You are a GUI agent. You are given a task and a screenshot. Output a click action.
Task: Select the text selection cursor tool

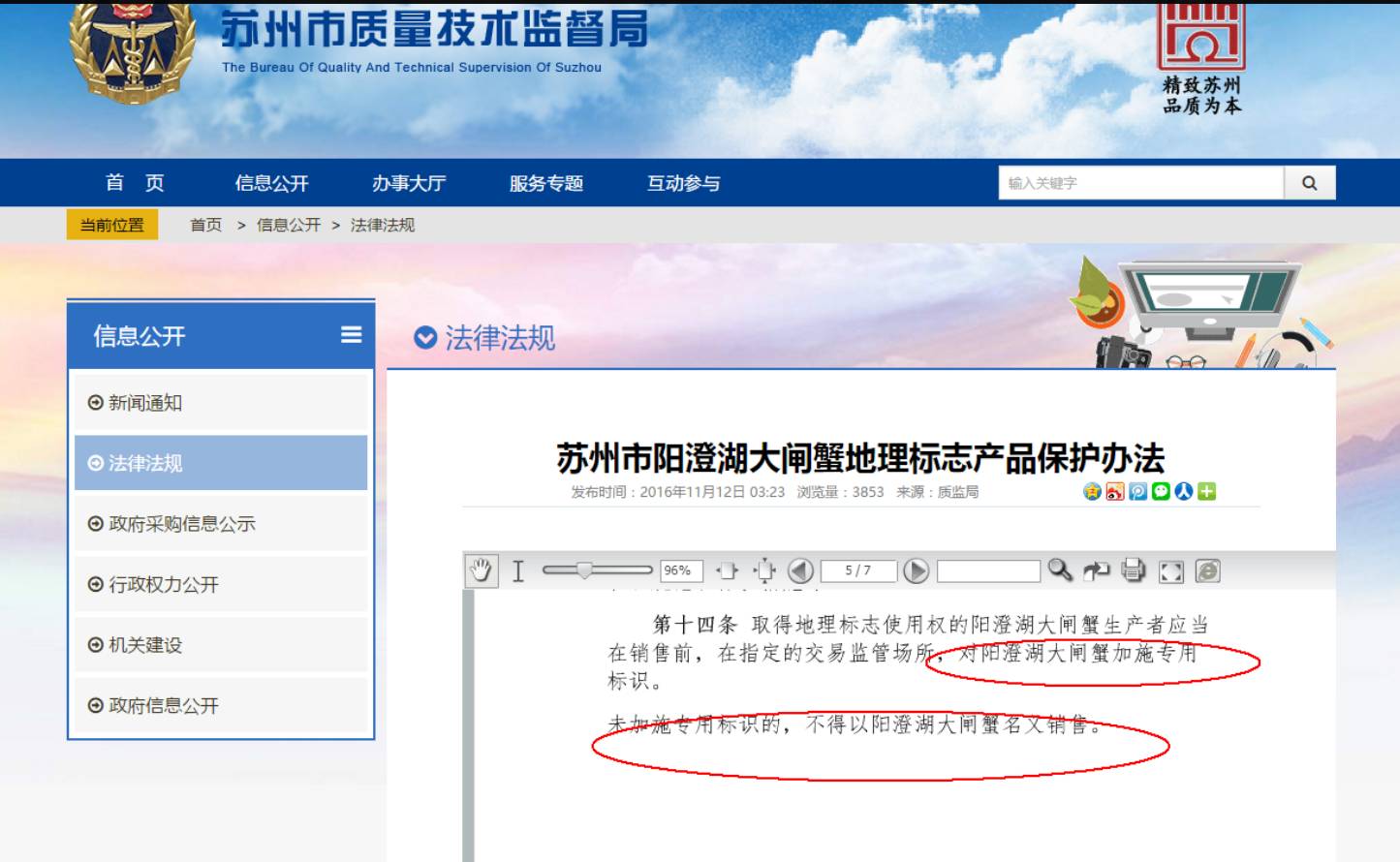518,570
